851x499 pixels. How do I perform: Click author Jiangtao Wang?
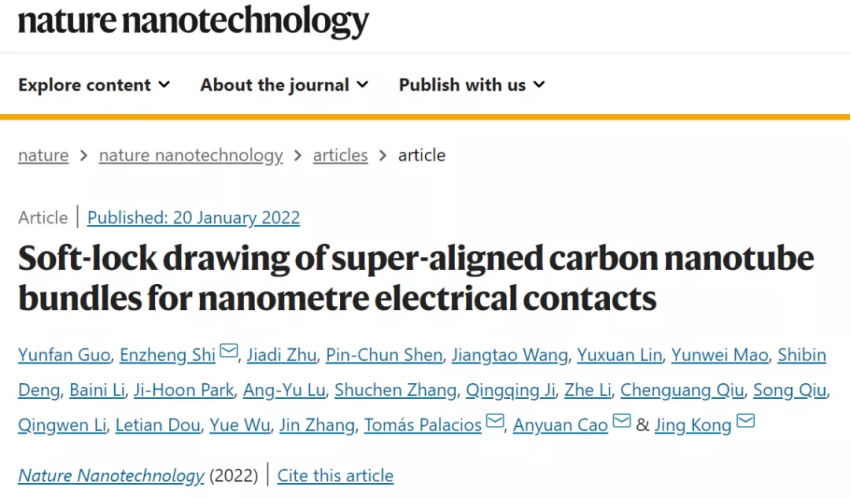coord(510,355)
